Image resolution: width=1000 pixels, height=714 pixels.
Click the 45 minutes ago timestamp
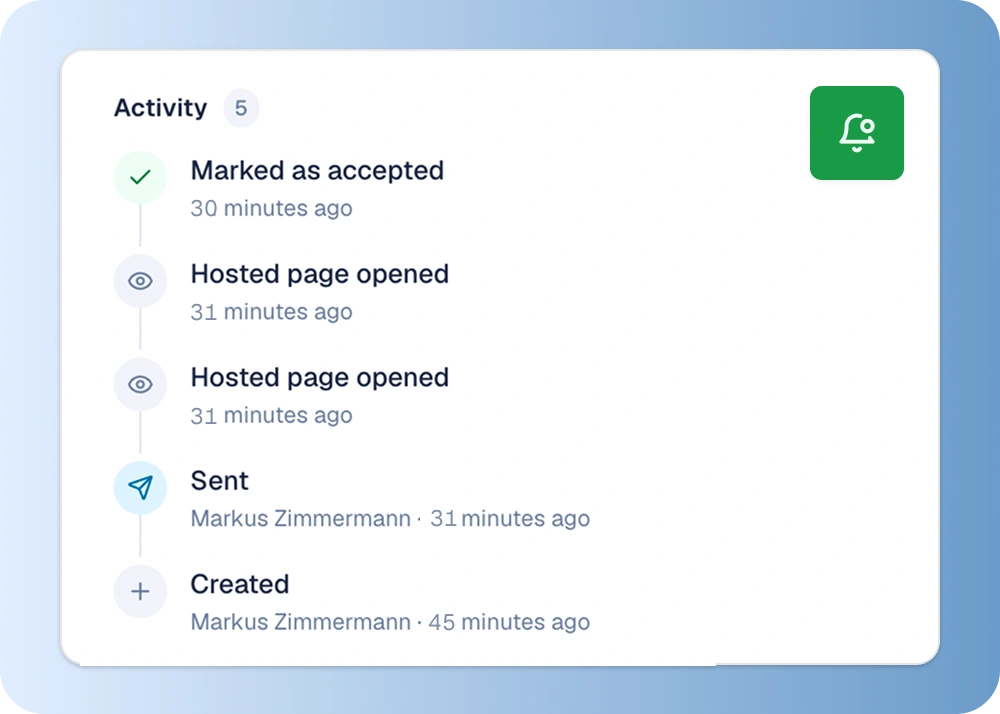coord(509,622)
